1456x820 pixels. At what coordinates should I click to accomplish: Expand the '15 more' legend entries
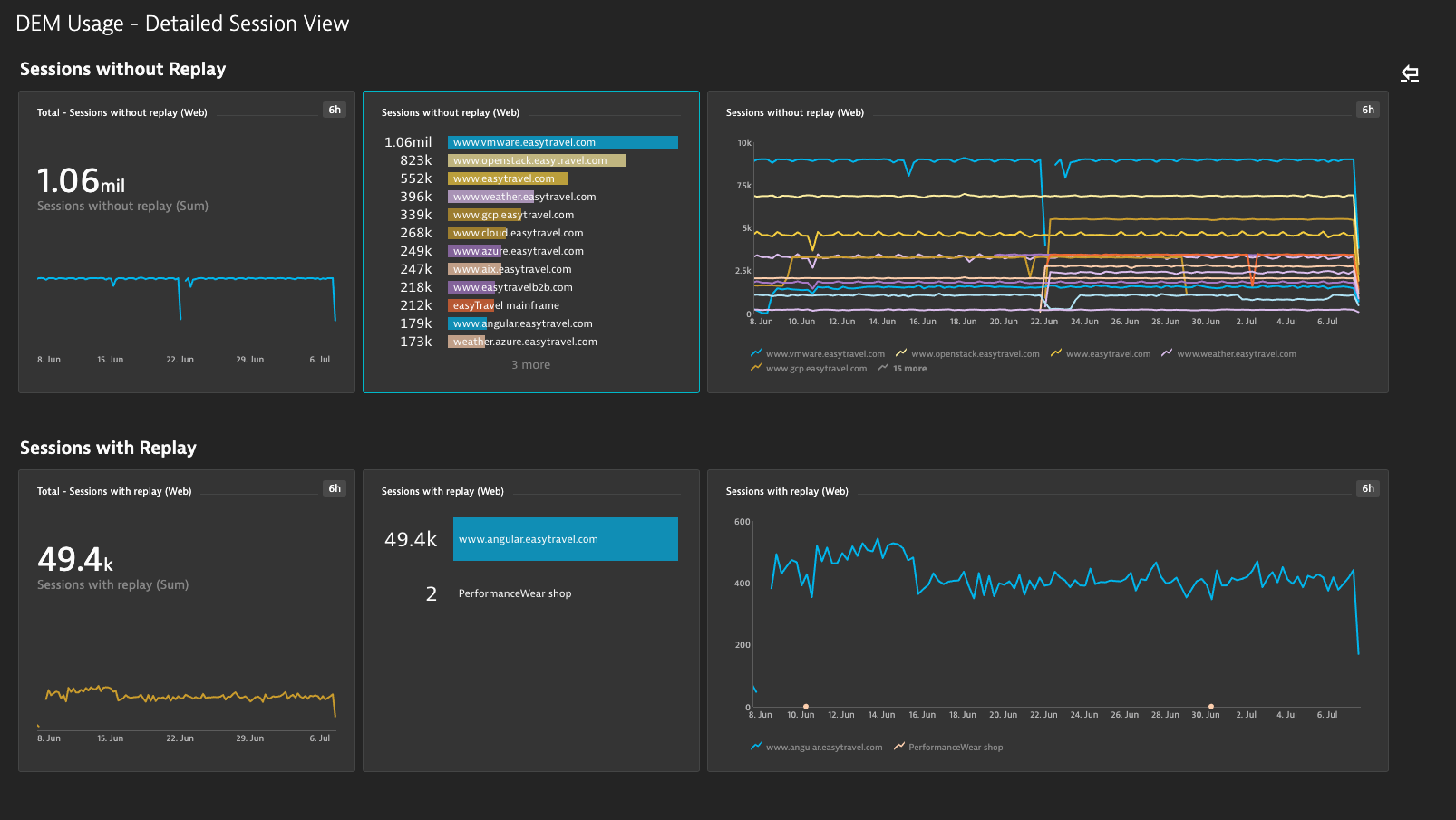click(x=902, y=369)
